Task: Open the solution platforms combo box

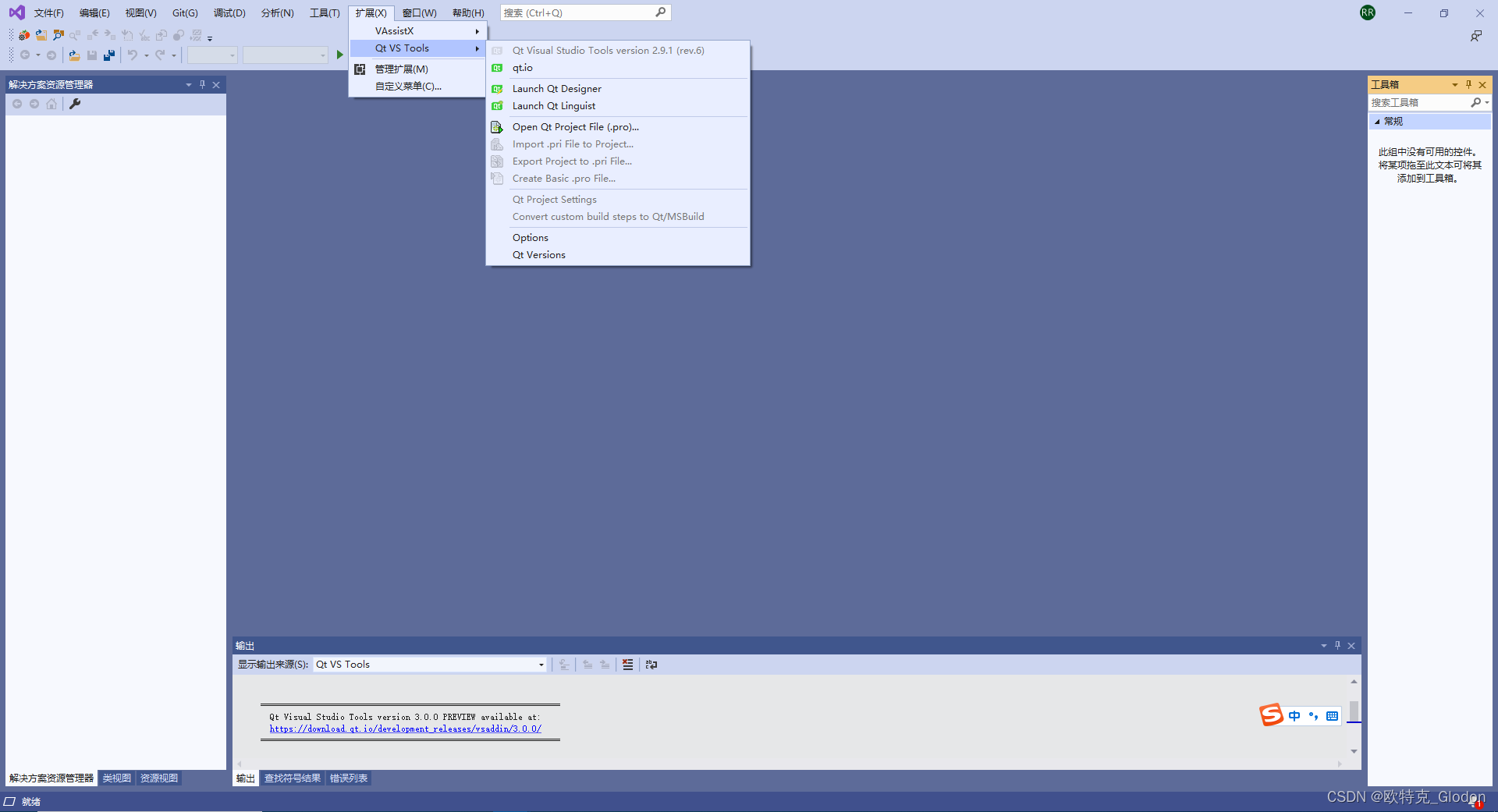Action: tap(286, 55)
